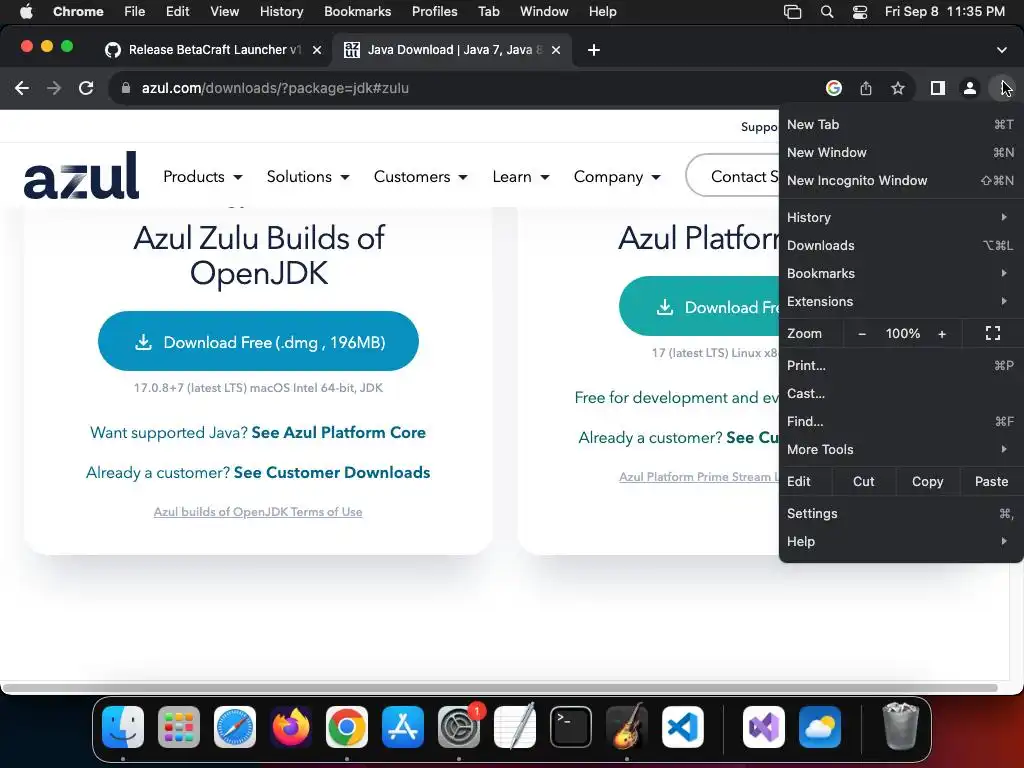Click Paste in the Edit row
This screenshot has height=768, width=1024.
[991, 481]
